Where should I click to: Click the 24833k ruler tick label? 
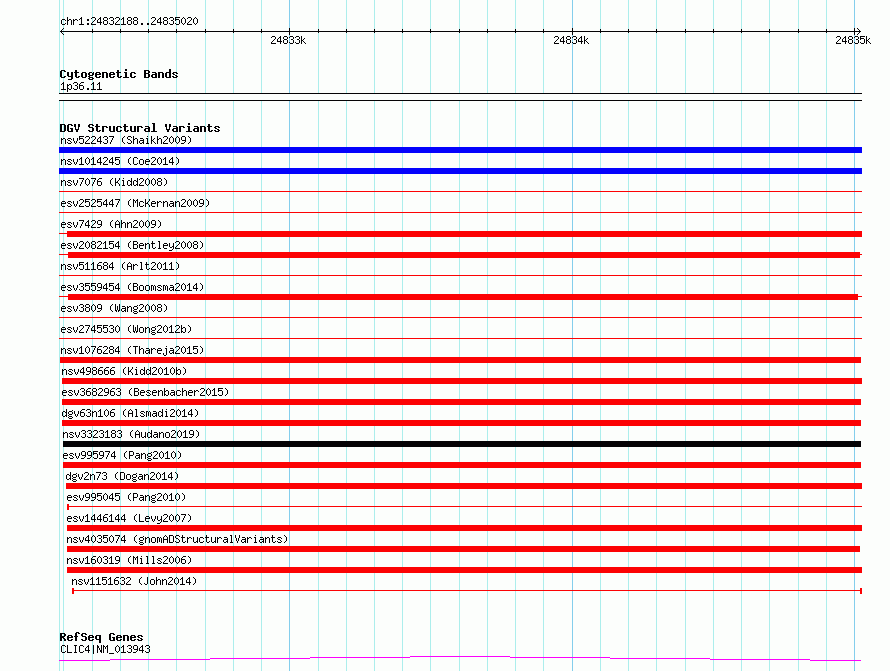(288, 40)
